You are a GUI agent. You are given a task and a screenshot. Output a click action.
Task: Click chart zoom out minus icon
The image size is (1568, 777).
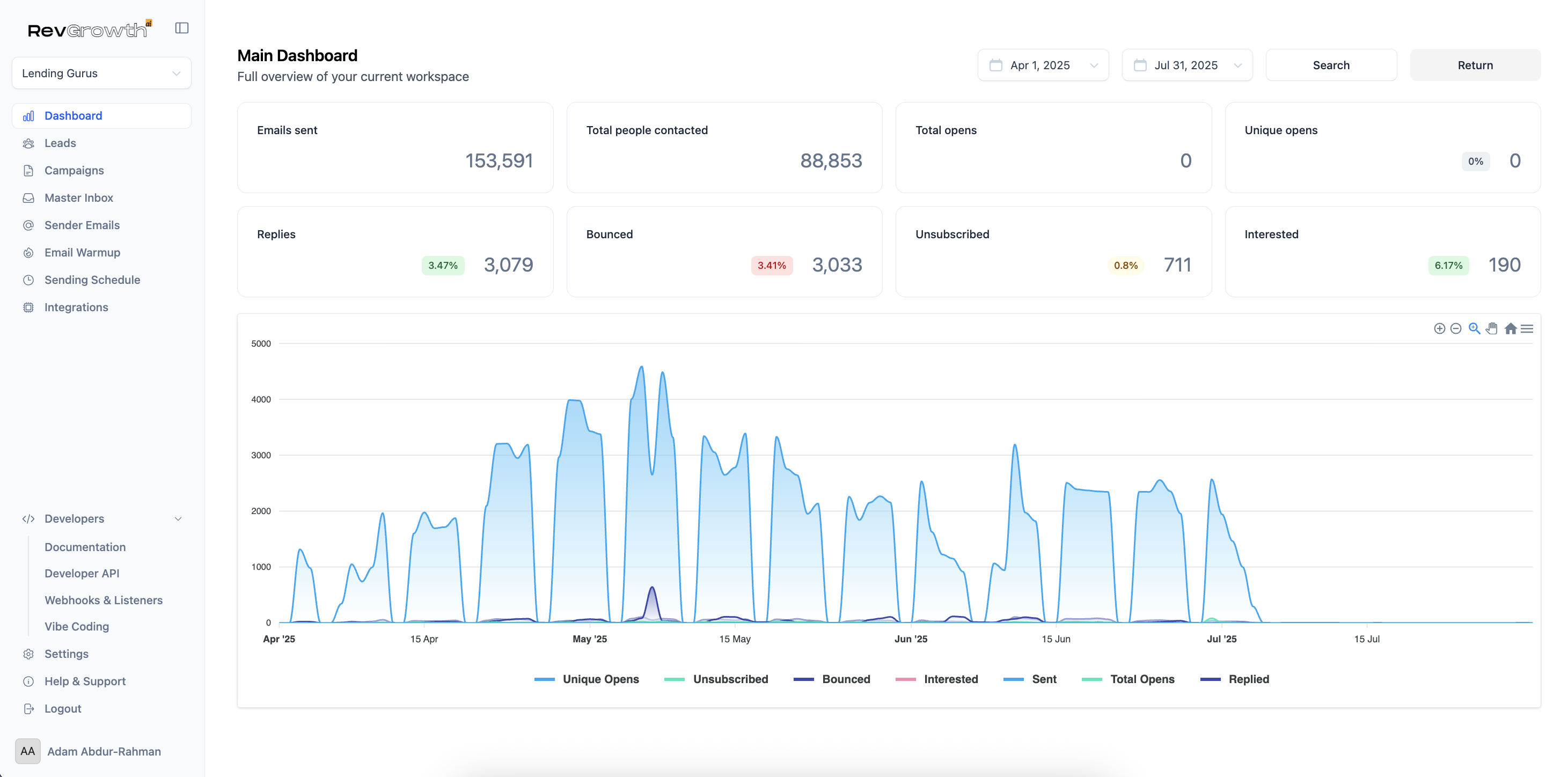[x=1455, y=328]
